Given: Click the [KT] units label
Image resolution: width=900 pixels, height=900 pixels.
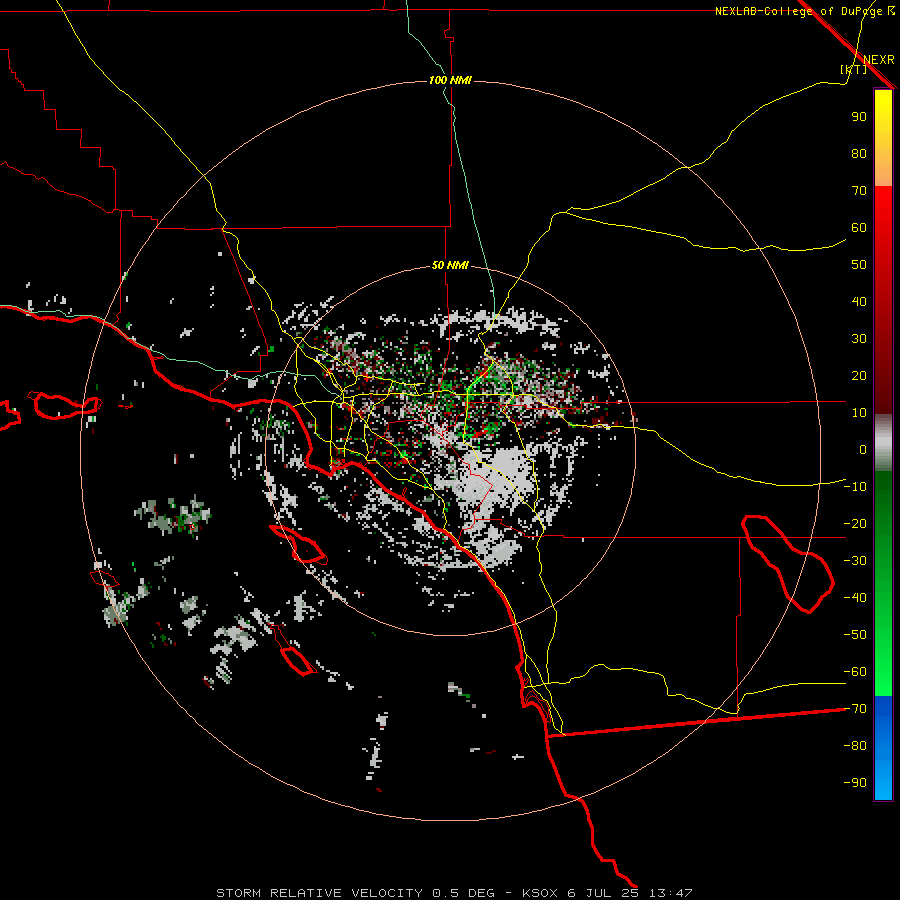Looking at the screenshot, I should pyautogui.click(x=854, y=69).
